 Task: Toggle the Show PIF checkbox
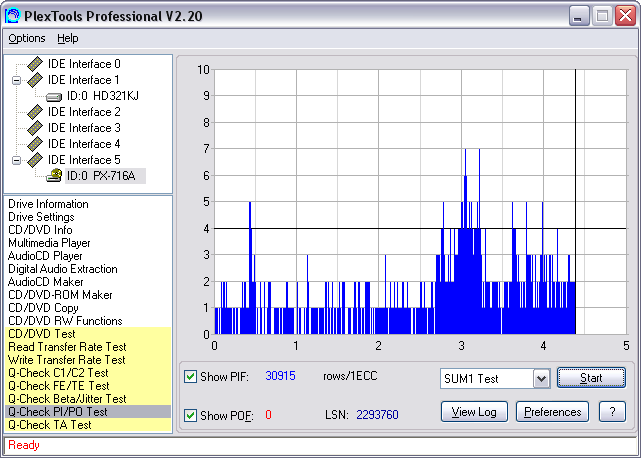tap(190, 376)
